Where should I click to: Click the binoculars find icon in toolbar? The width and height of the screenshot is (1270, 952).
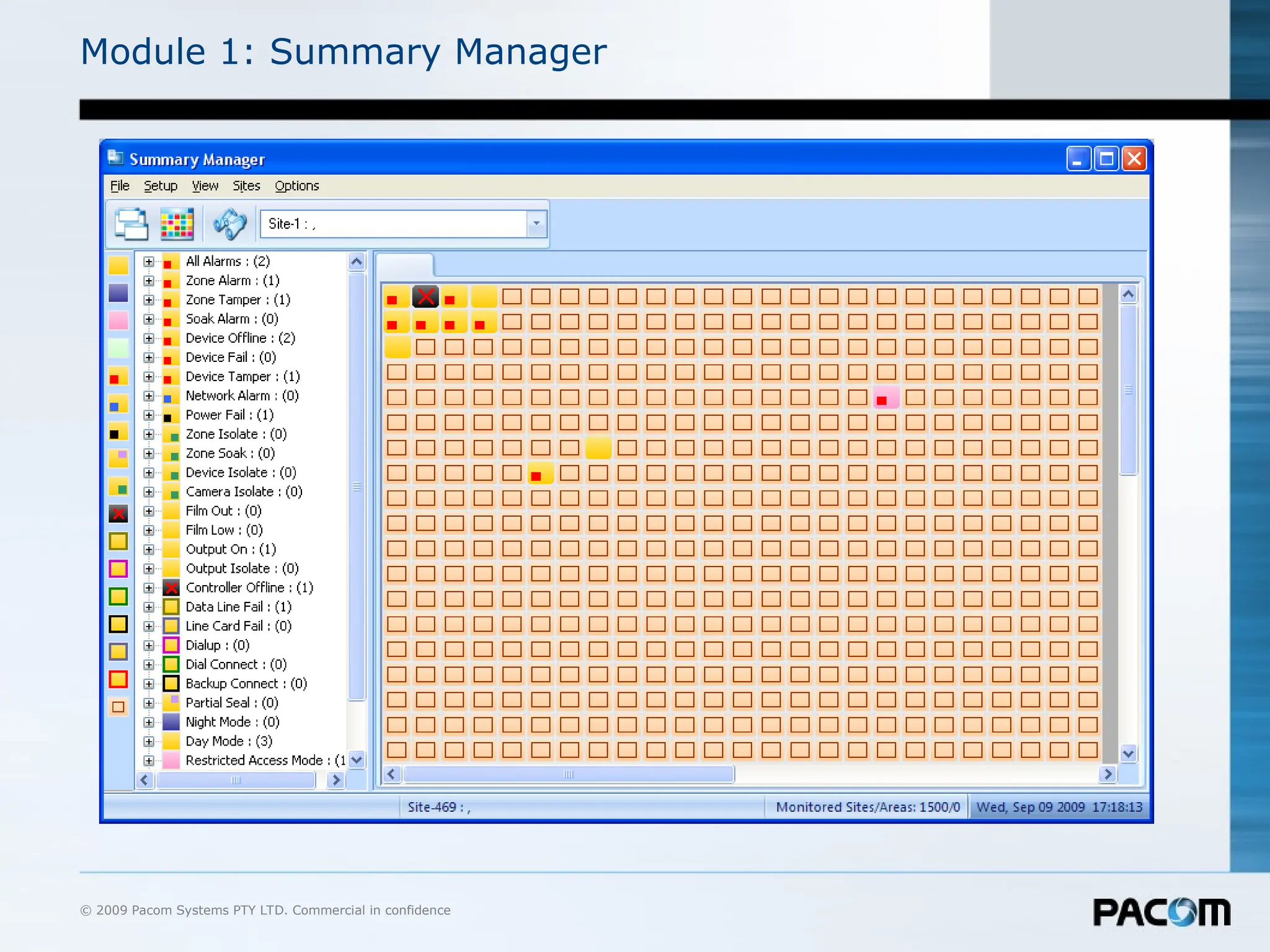point(229,224)
